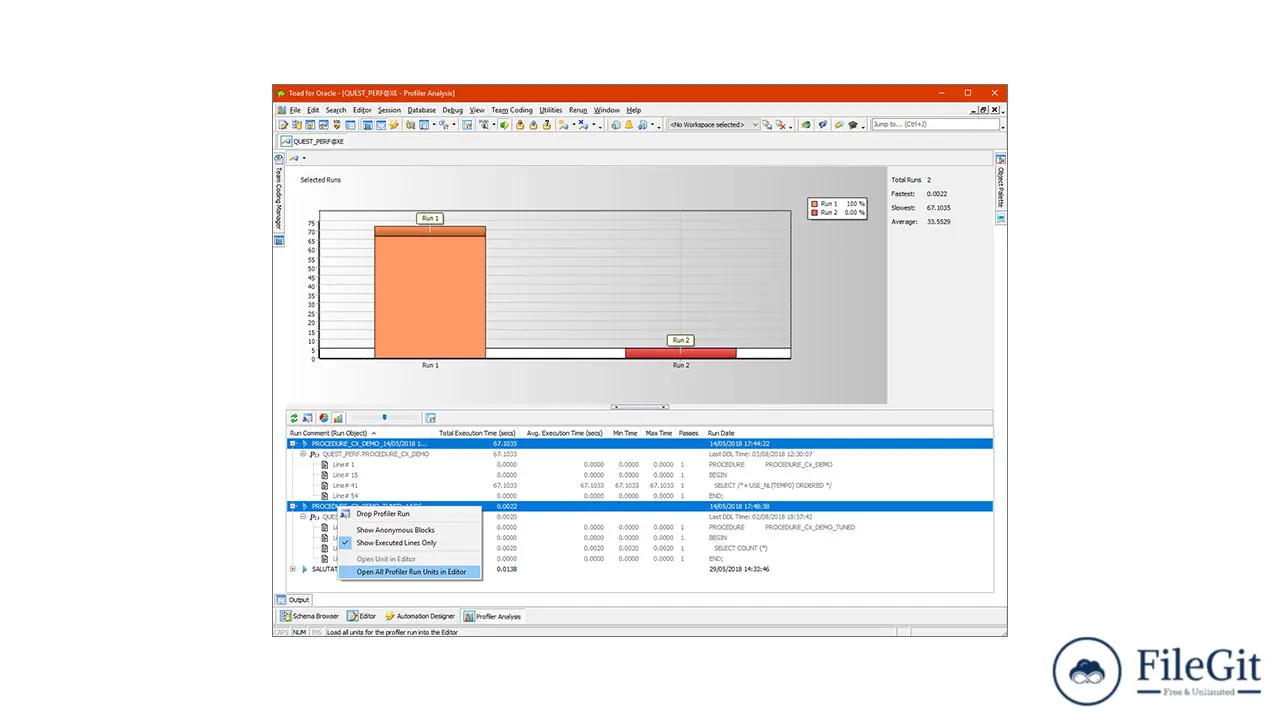Open the chart toolbar small dropdown arrow
The width and height of the screenshot is (1280, 720).
pyautogui.click(x=304, y=158)
